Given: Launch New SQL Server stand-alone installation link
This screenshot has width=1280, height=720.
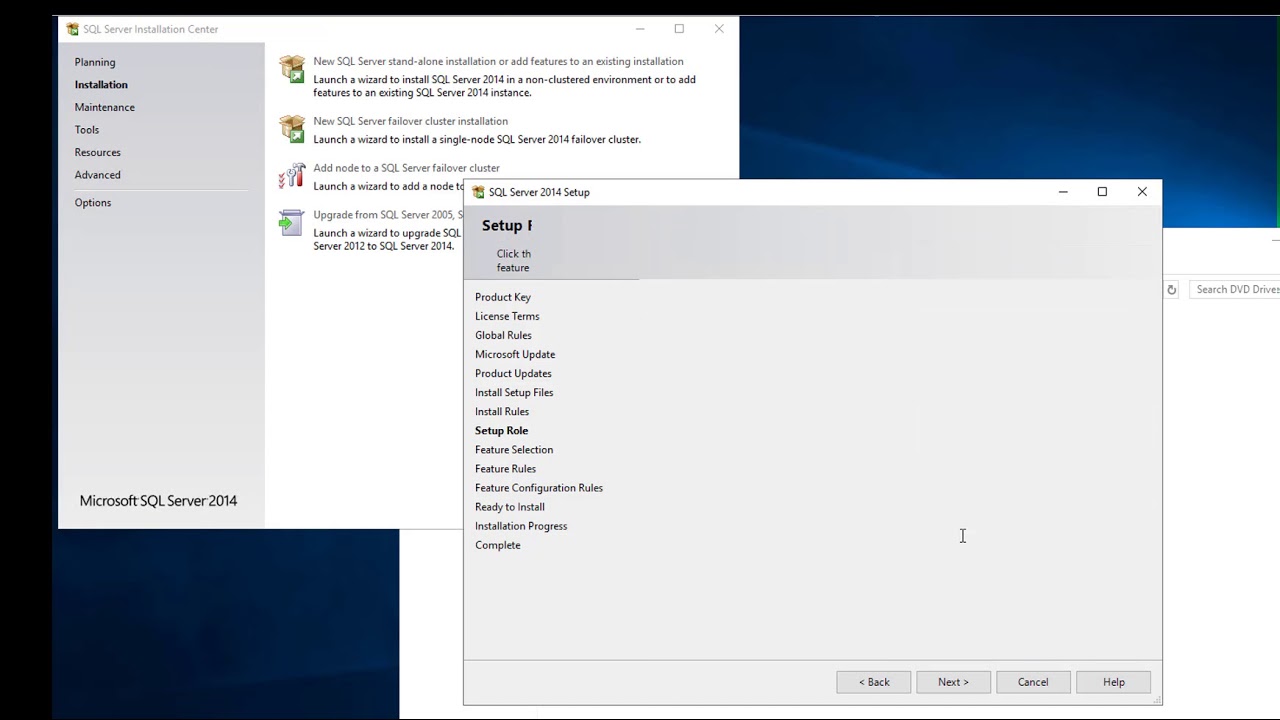Looking at the screenshot, I should [498, 62].
